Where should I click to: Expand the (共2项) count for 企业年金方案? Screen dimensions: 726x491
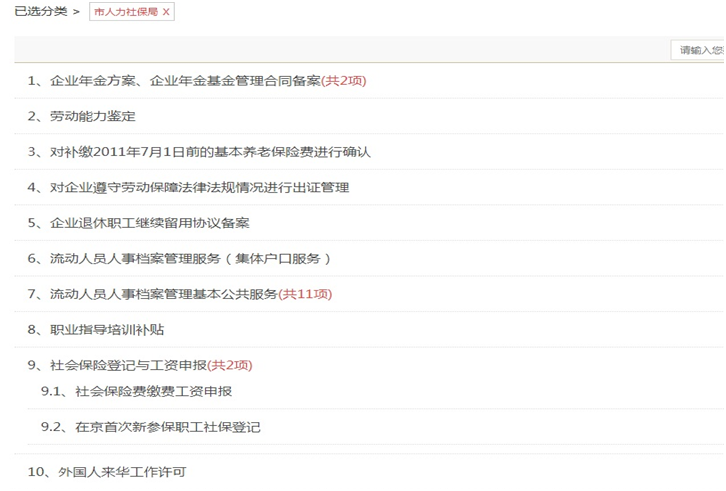tap(344, 81)
